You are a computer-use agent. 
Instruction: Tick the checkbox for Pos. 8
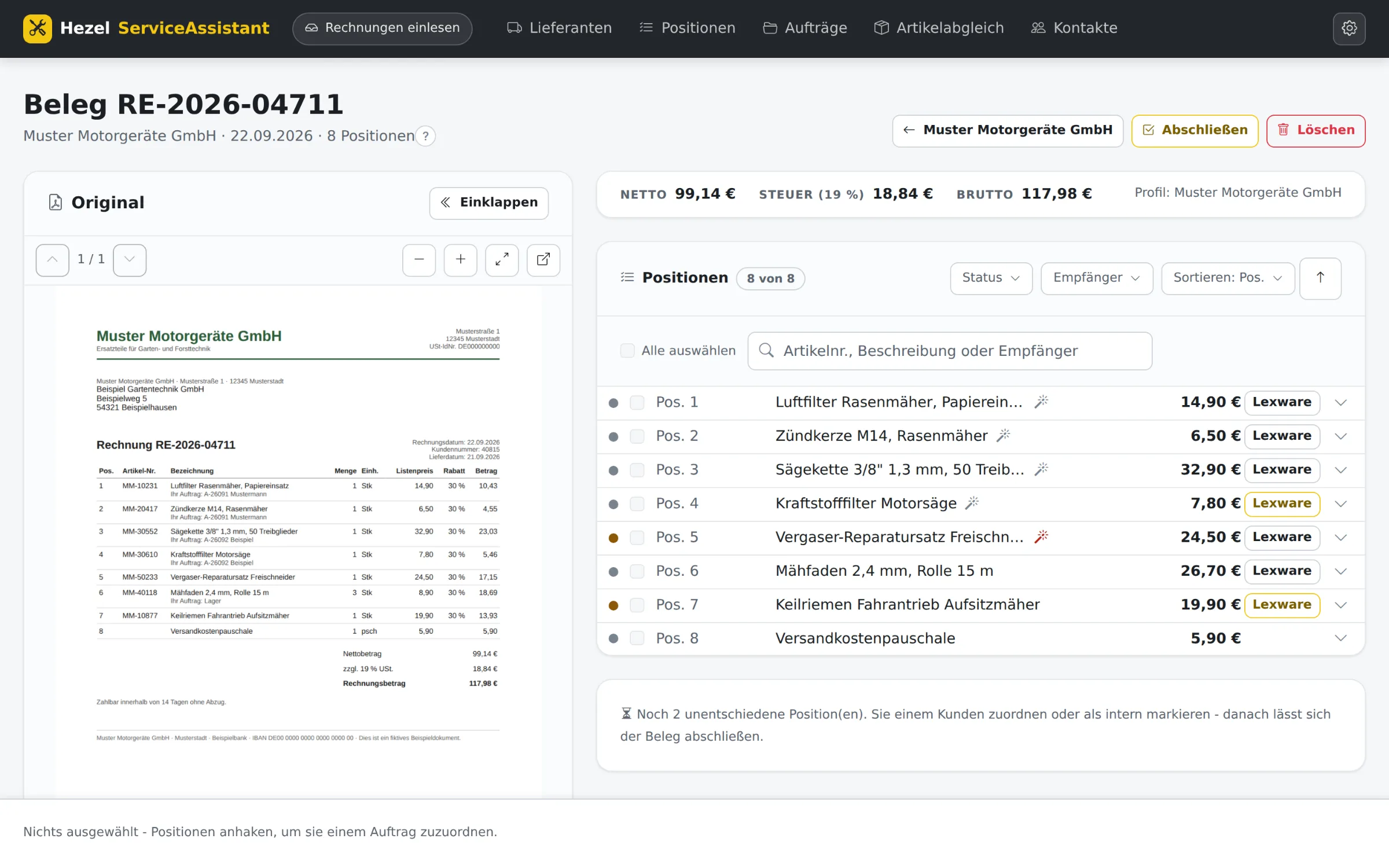[637, 638]
